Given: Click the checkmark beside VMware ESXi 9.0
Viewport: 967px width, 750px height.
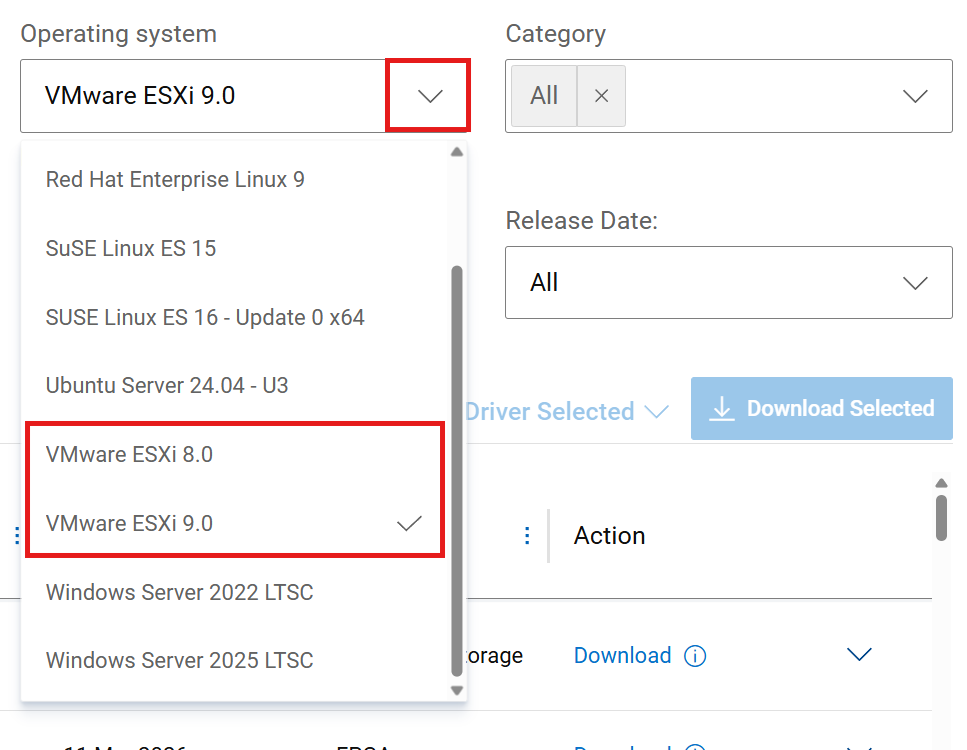Looking at the screenshot, I should [x=409, y=522].
